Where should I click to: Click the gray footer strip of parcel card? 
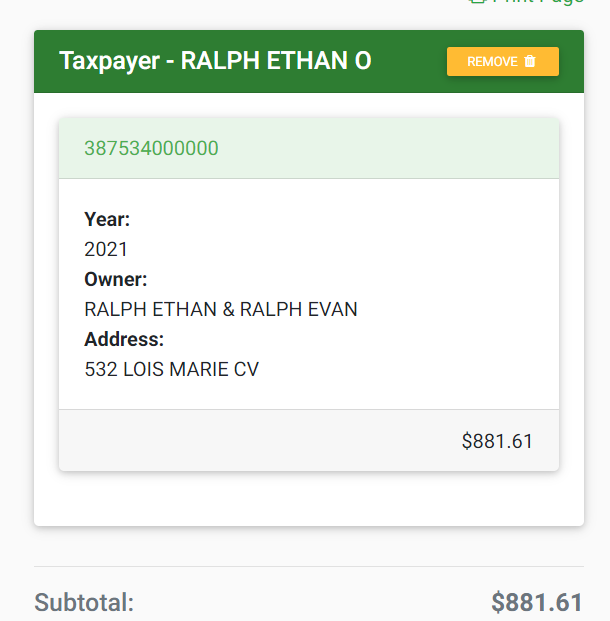[309, 440]
